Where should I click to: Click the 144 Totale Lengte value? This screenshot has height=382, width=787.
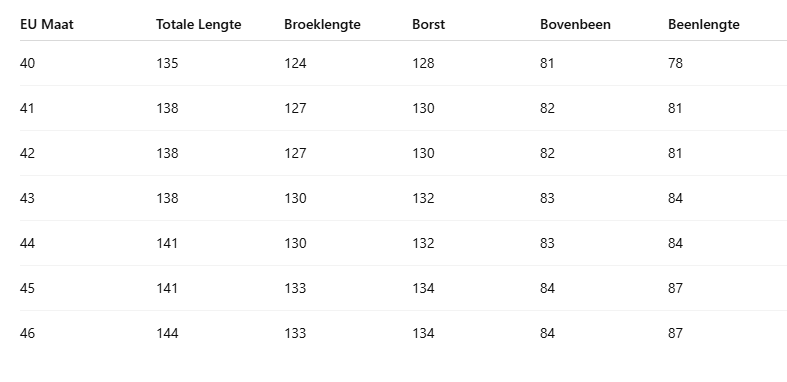tap(167, 333)
